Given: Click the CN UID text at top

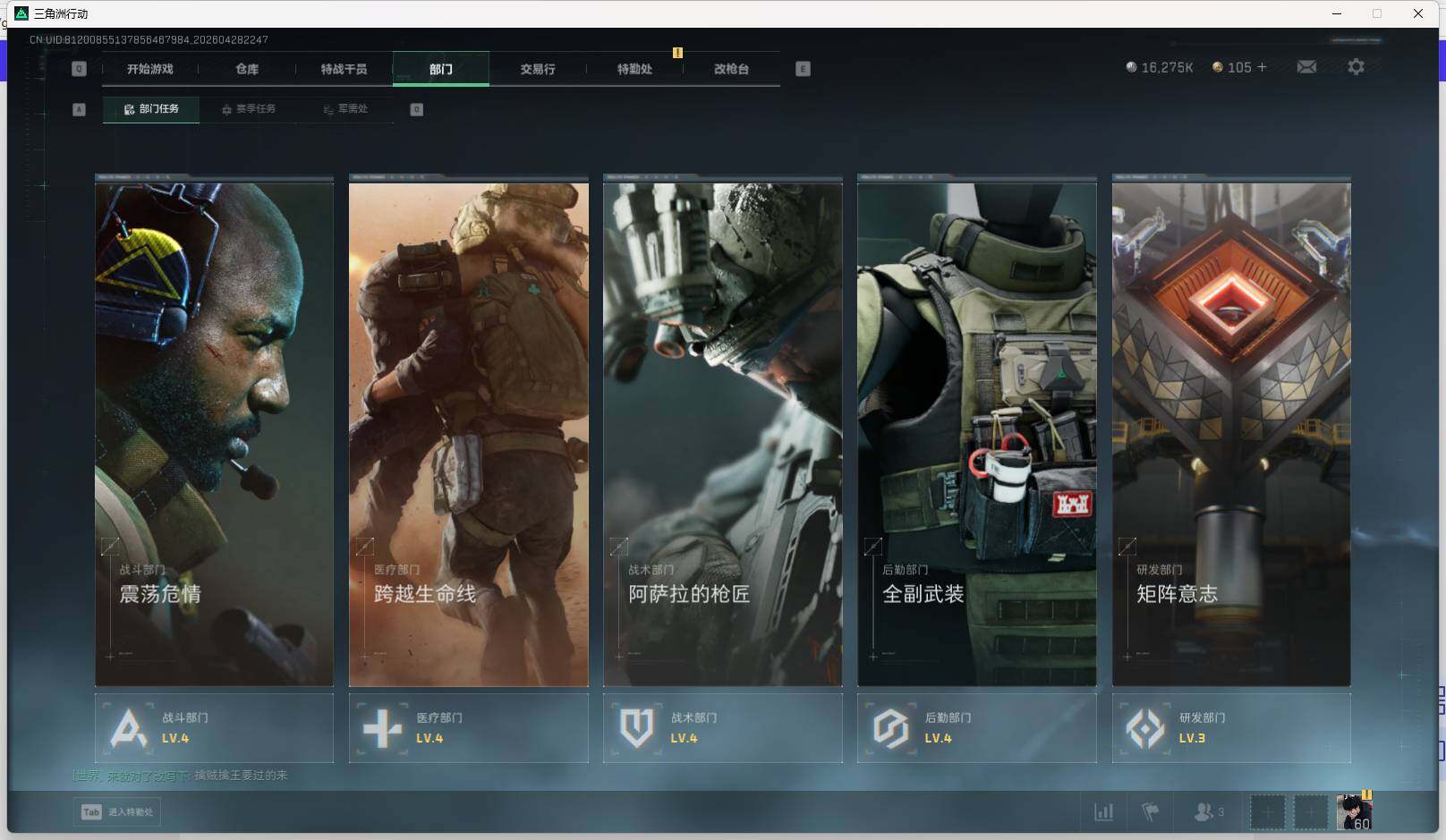Looking at the screenshot, I should coord(149,39).
